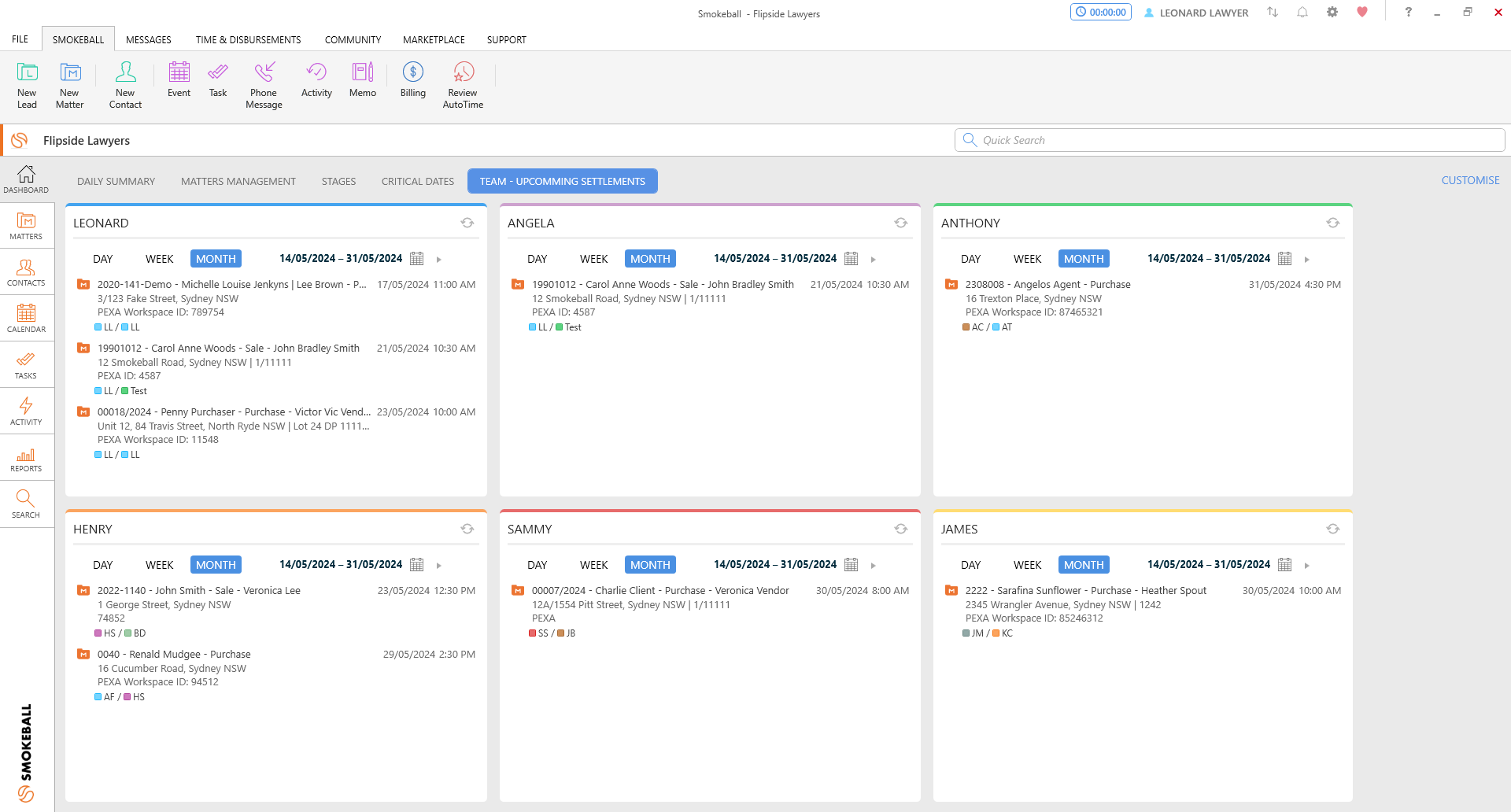The height and width of the screenshot is (812, 1511).
Task: Open Activity in the sidebar
Action: click(x=26, y=412)
